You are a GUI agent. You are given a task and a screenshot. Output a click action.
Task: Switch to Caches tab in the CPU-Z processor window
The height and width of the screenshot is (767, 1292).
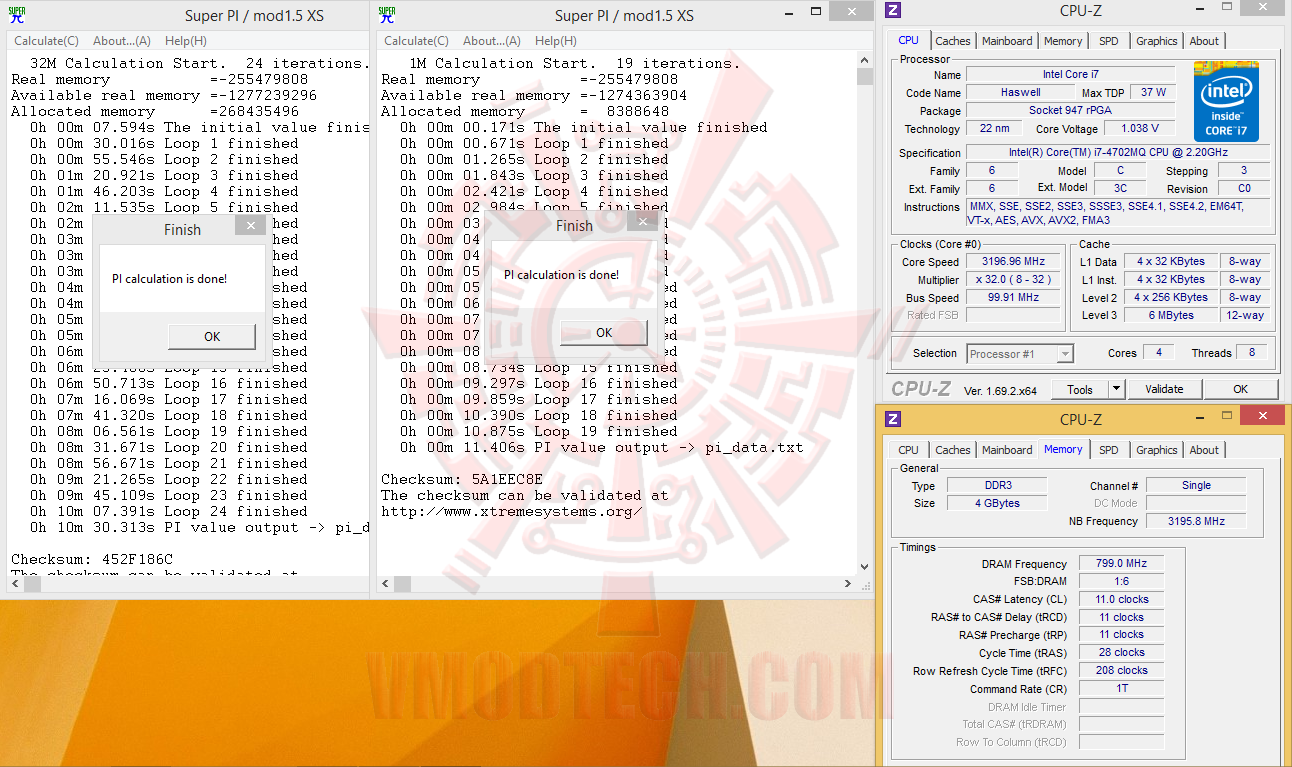pyautogui.click(x=952, y=41)
